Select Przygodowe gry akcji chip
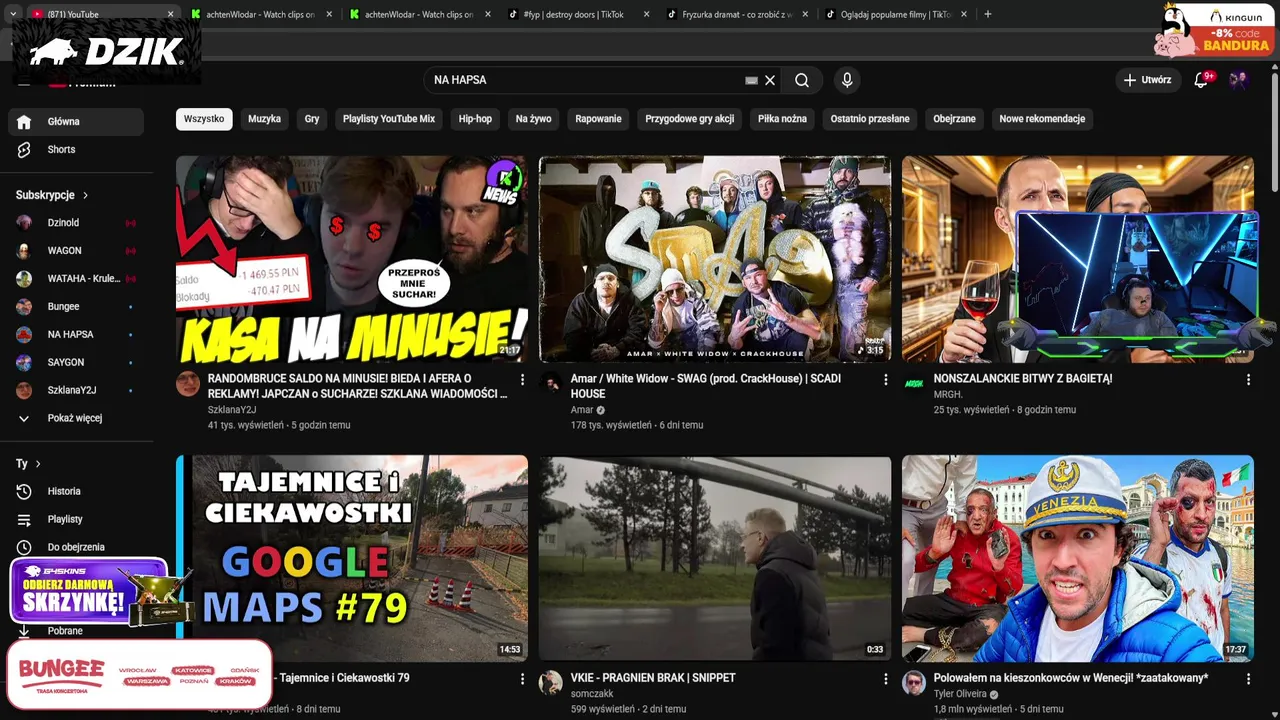Image resolution: width=1280 pixels, height=720 pixels. point(689,119)
